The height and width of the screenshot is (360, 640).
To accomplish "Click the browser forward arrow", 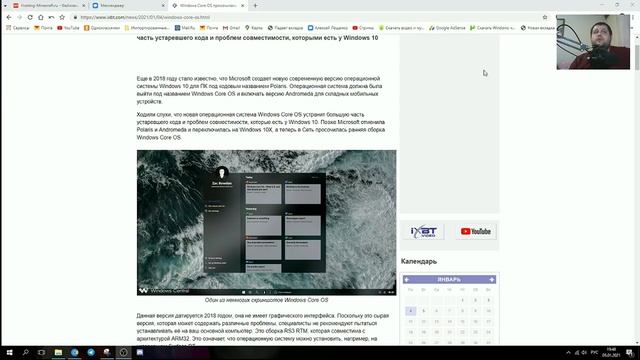I will point(19,17).
